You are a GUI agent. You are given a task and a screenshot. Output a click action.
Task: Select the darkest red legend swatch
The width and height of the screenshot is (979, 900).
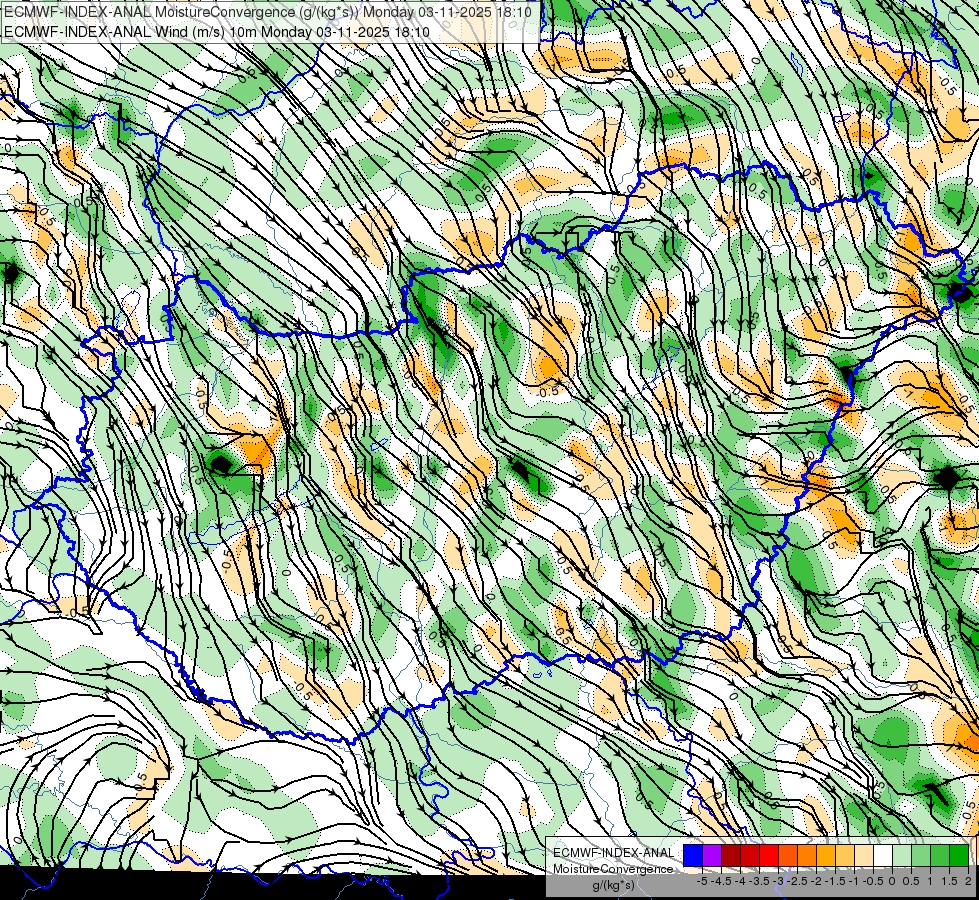click(731, 855)
